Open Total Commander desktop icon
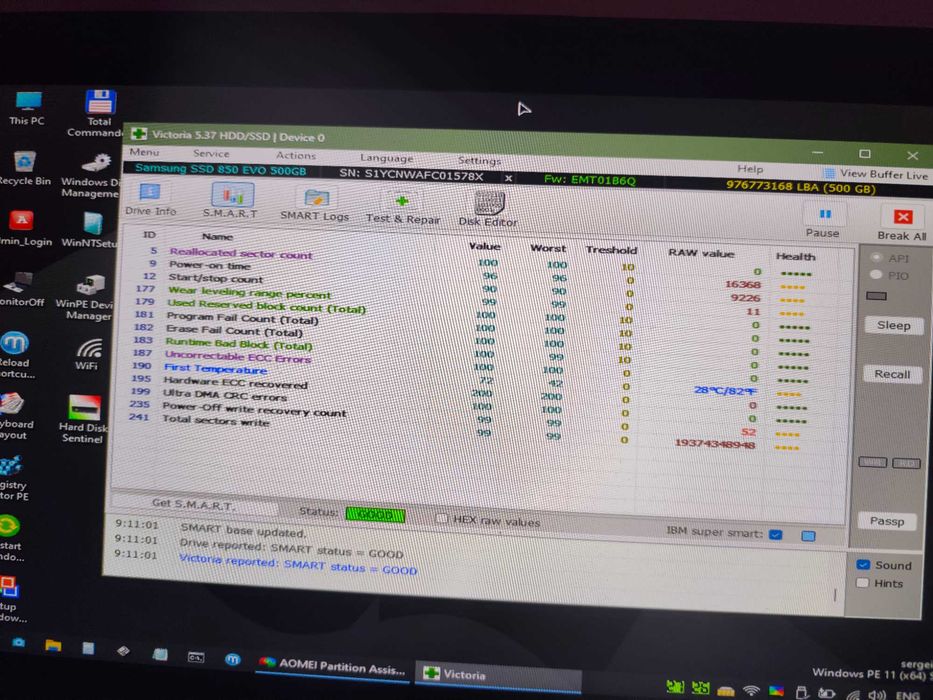 pyautogui.click(x=99, y=113)
